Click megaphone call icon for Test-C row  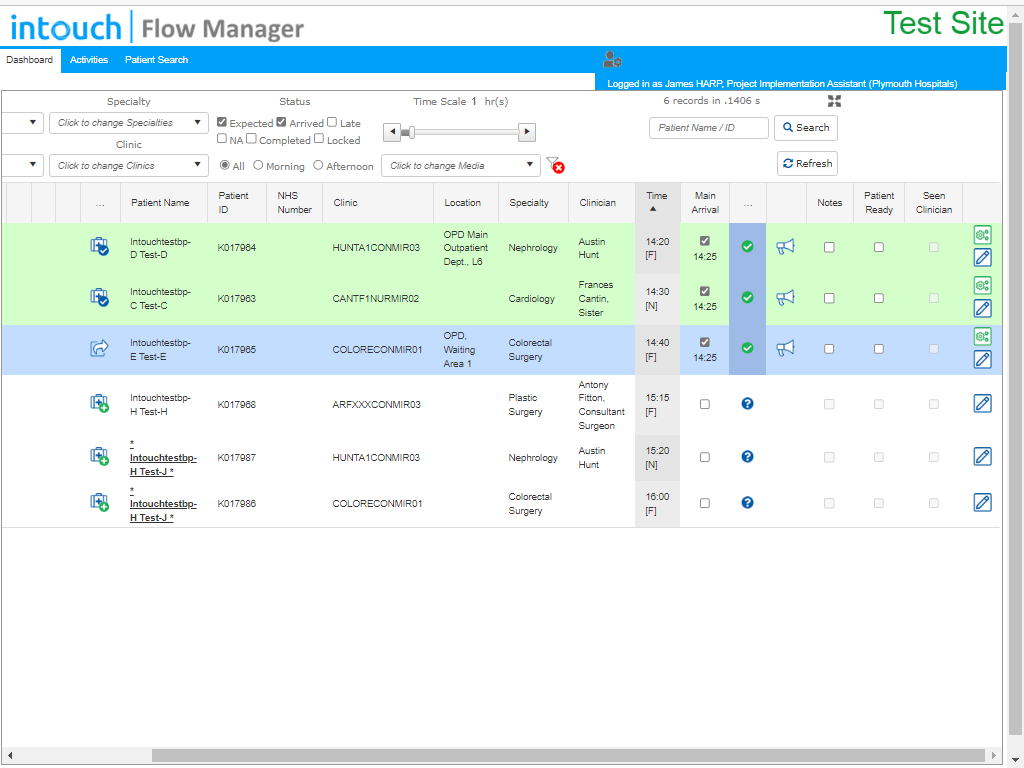pyautogui.click(x=785, y=297)
